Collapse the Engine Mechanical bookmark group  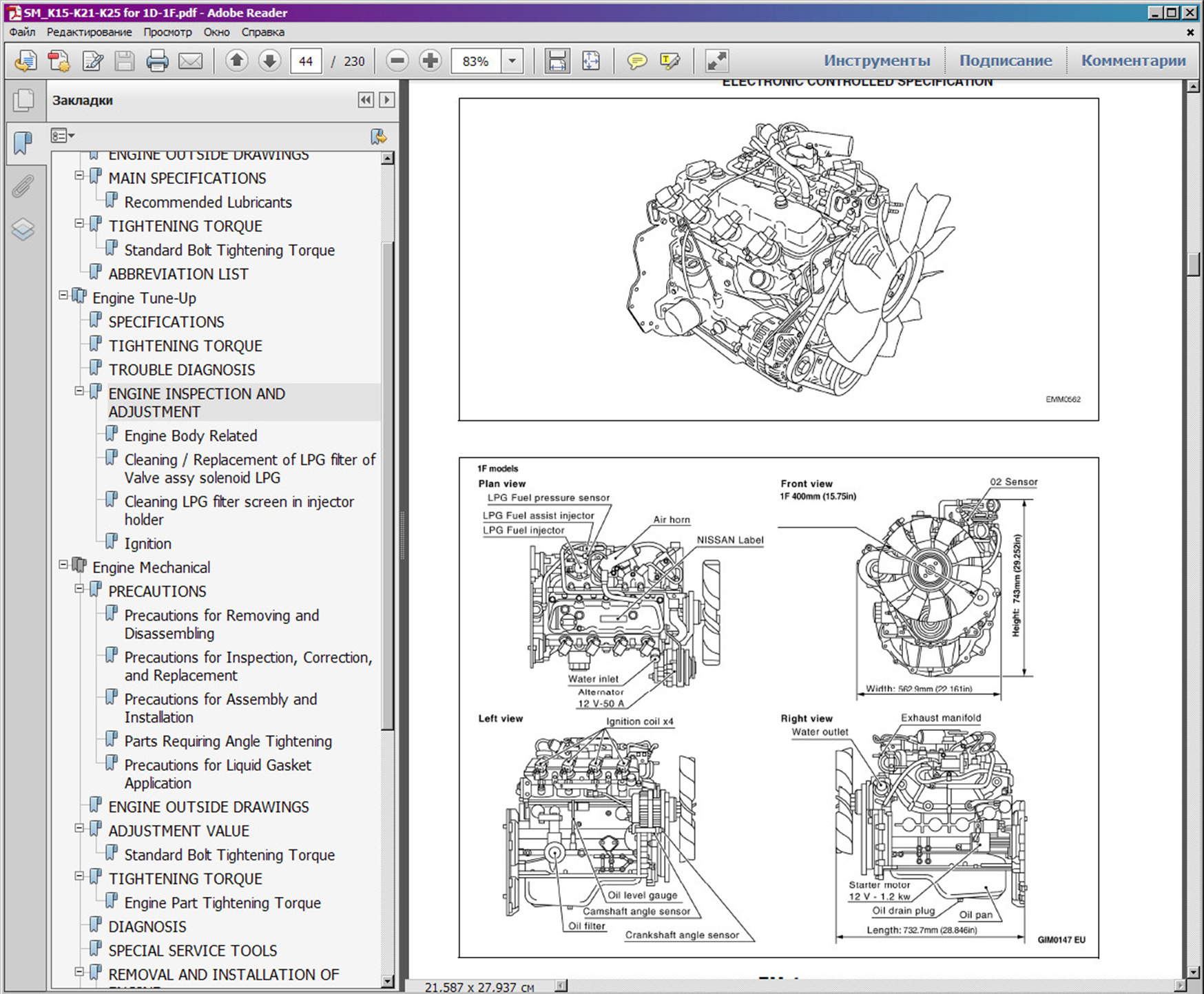click(63, 564)
